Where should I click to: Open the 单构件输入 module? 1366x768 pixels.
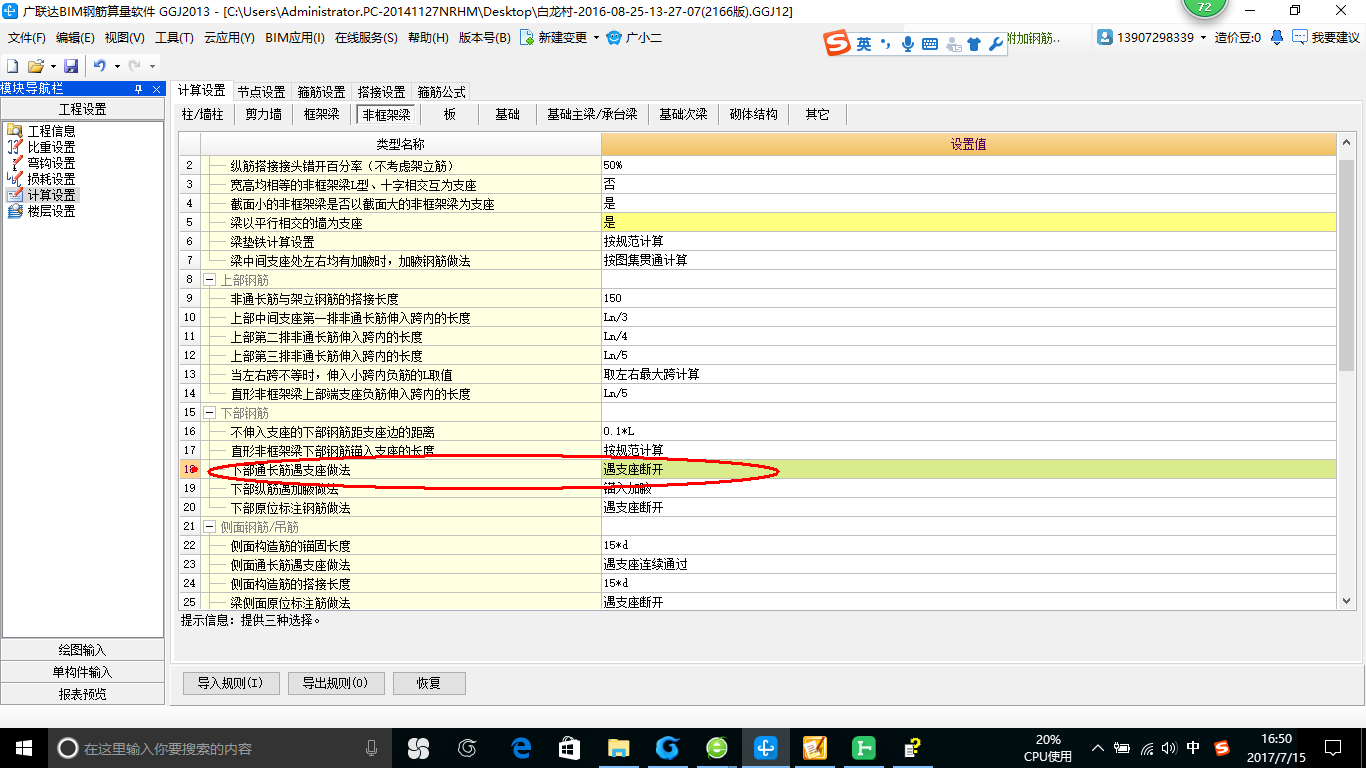click(82, 672)
